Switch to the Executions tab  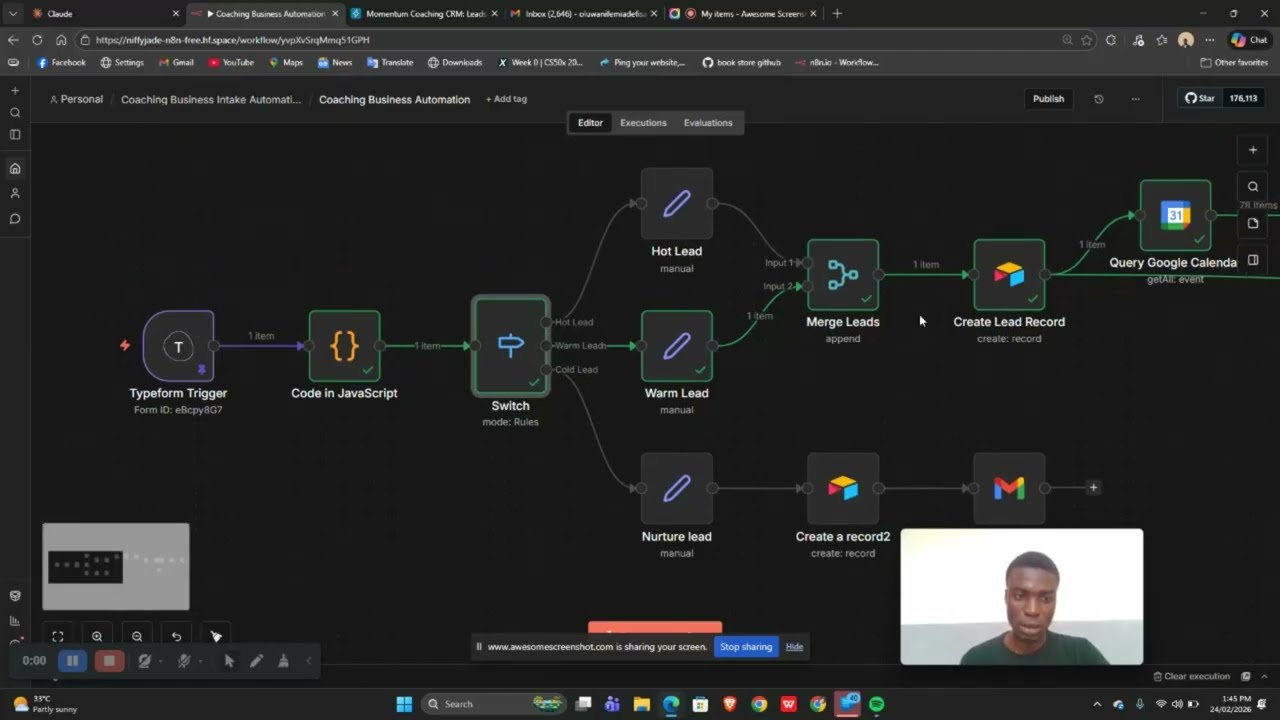643,123
